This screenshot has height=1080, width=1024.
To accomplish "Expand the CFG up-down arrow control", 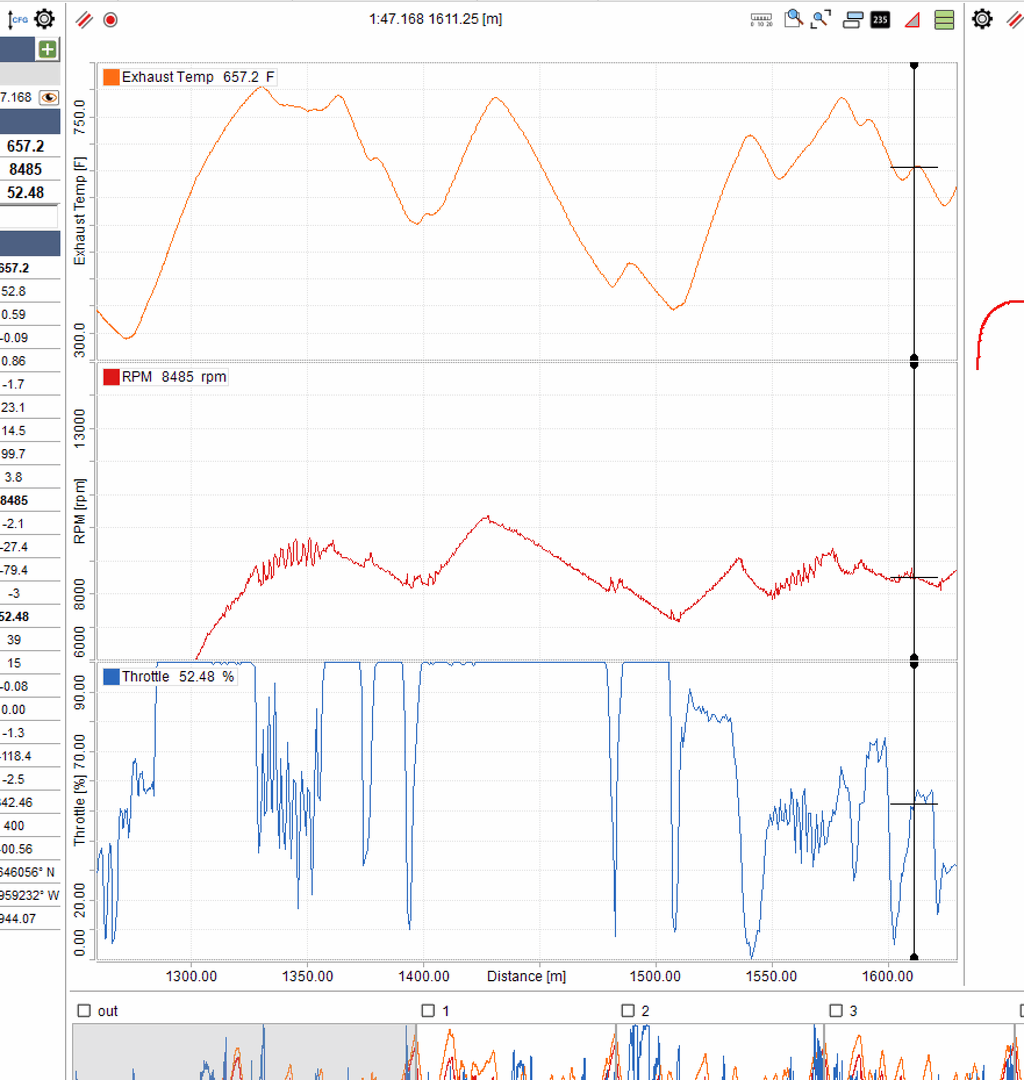I will 16,19.
